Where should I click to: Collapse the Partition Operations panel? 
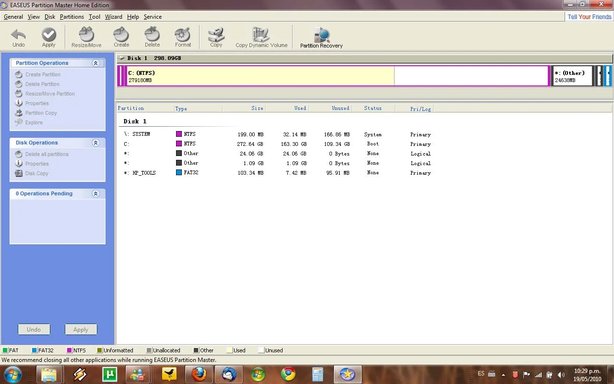click(x=95, y=63)
